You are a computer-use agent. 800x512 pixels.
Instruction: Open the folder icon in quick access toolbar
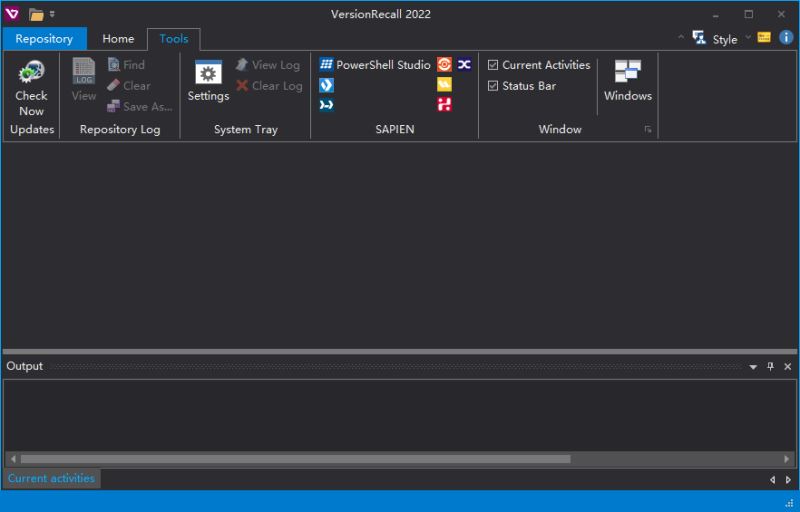(x=36, y=15)
